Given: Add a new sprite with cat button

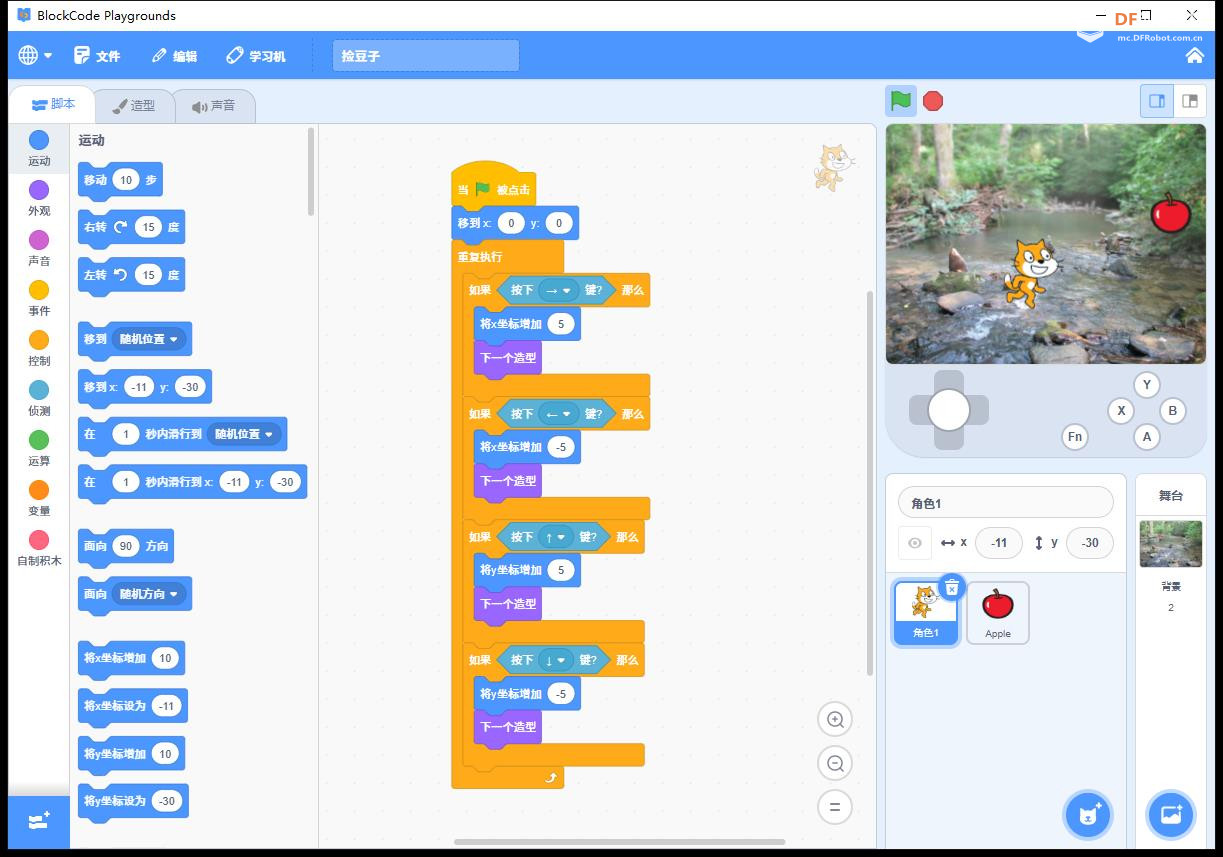Looking at the screenshot, I should pyautogui.click(x=1088, y=815).
